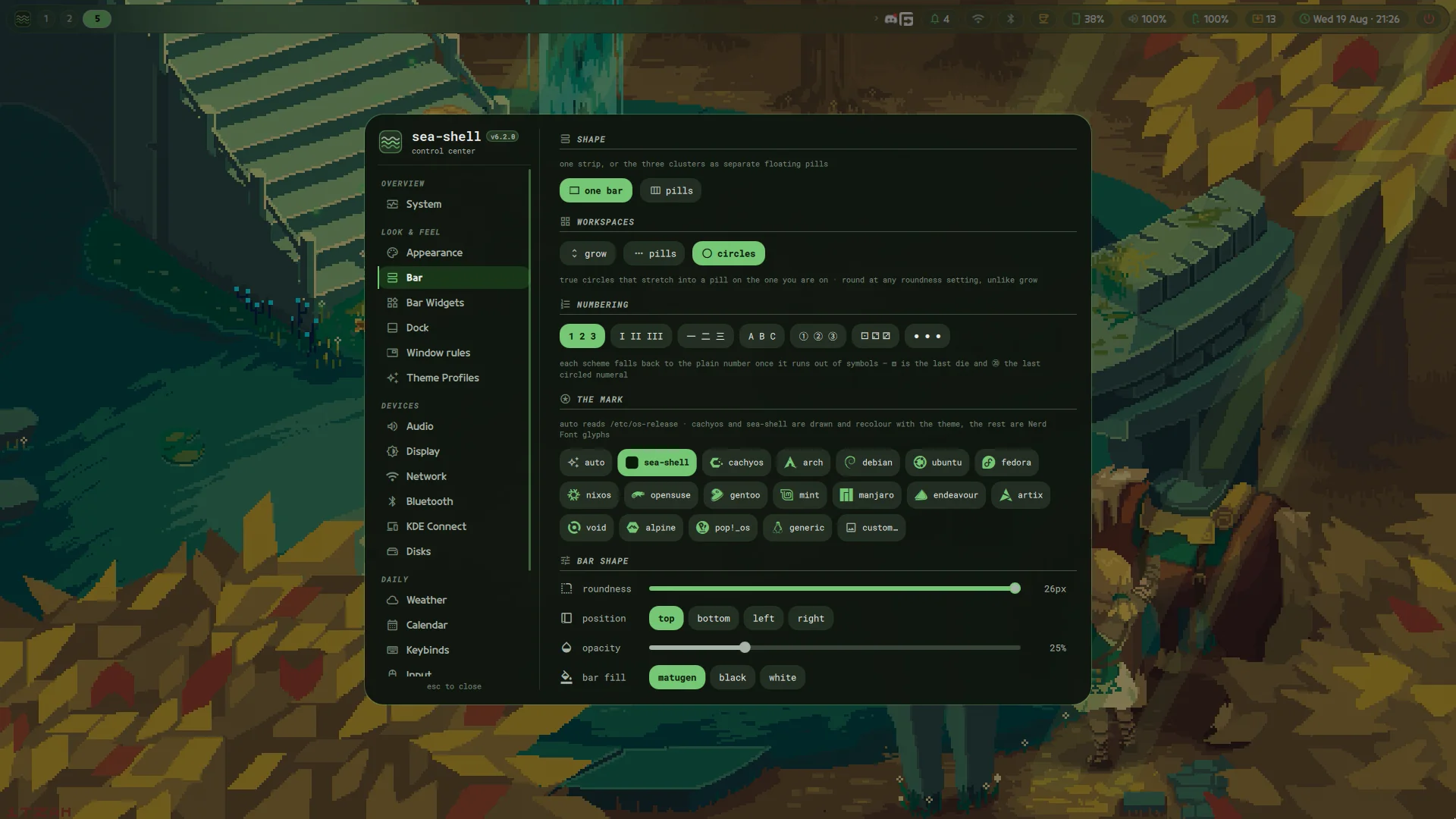
Task: Open Appearance page in sidebar
Action: pyautogui.click(x=453, y=253)
